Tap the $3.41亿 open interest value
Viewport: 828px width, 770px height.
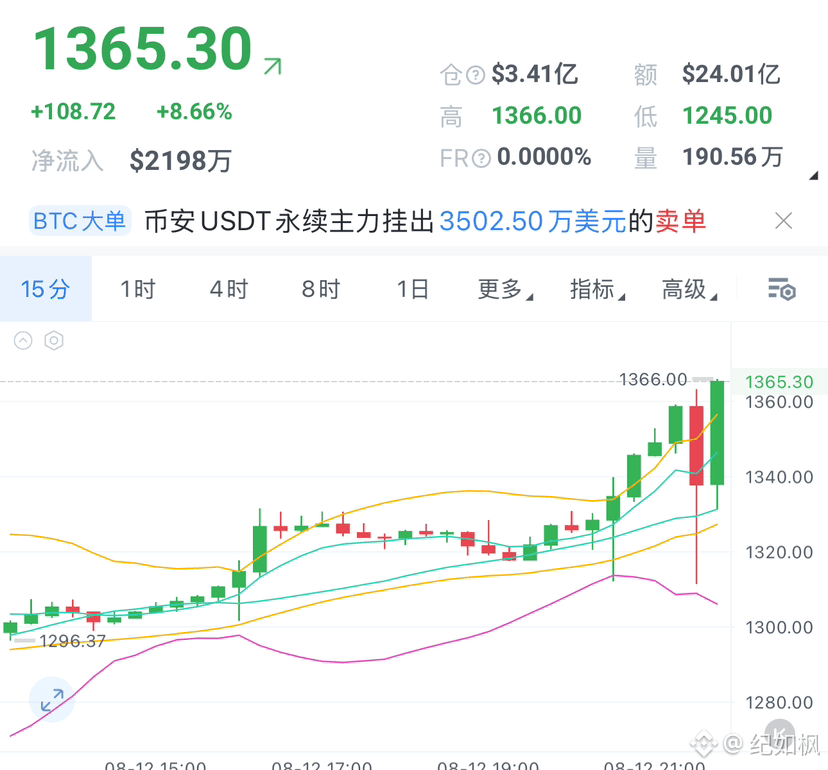pos(534,74)
